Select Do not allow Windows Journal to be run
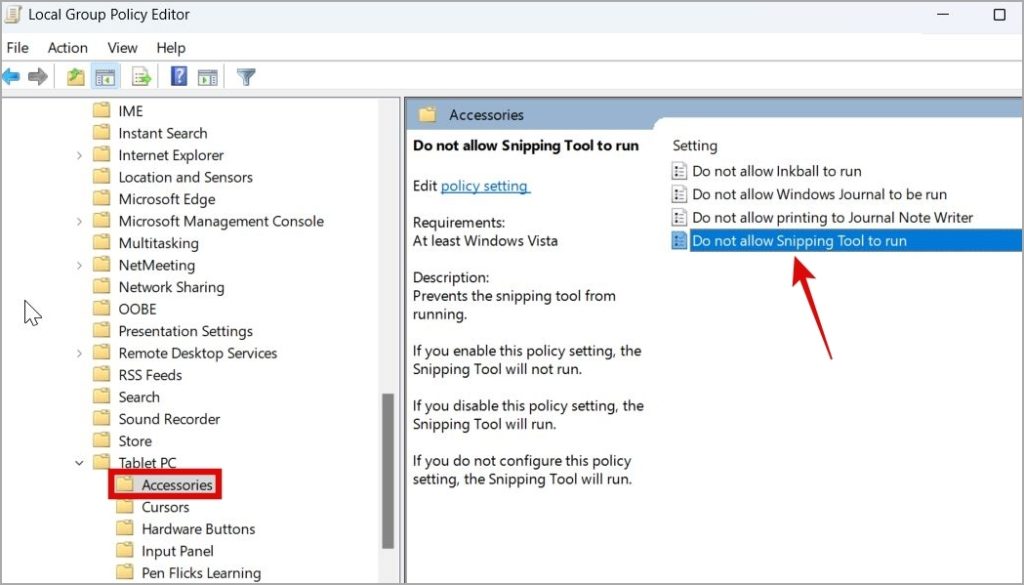The width and height of the screenshot is (1024, 585). [820, 194]
